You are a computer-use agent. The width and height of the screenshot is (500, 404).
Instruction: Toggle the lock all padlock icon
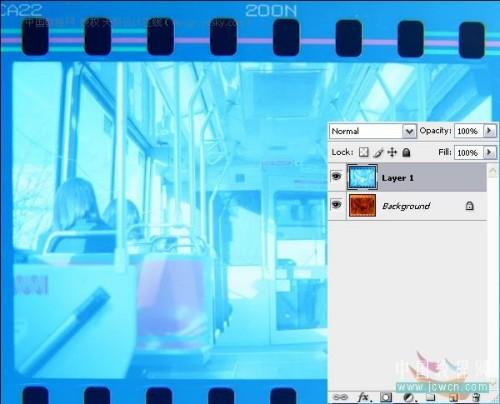point(406,152)
